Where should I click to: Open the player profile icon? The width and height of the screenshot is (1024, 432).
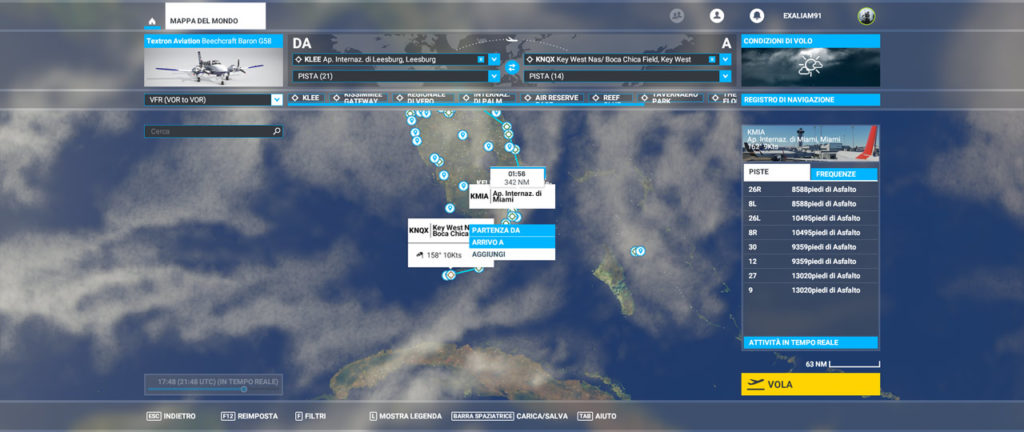717,16
